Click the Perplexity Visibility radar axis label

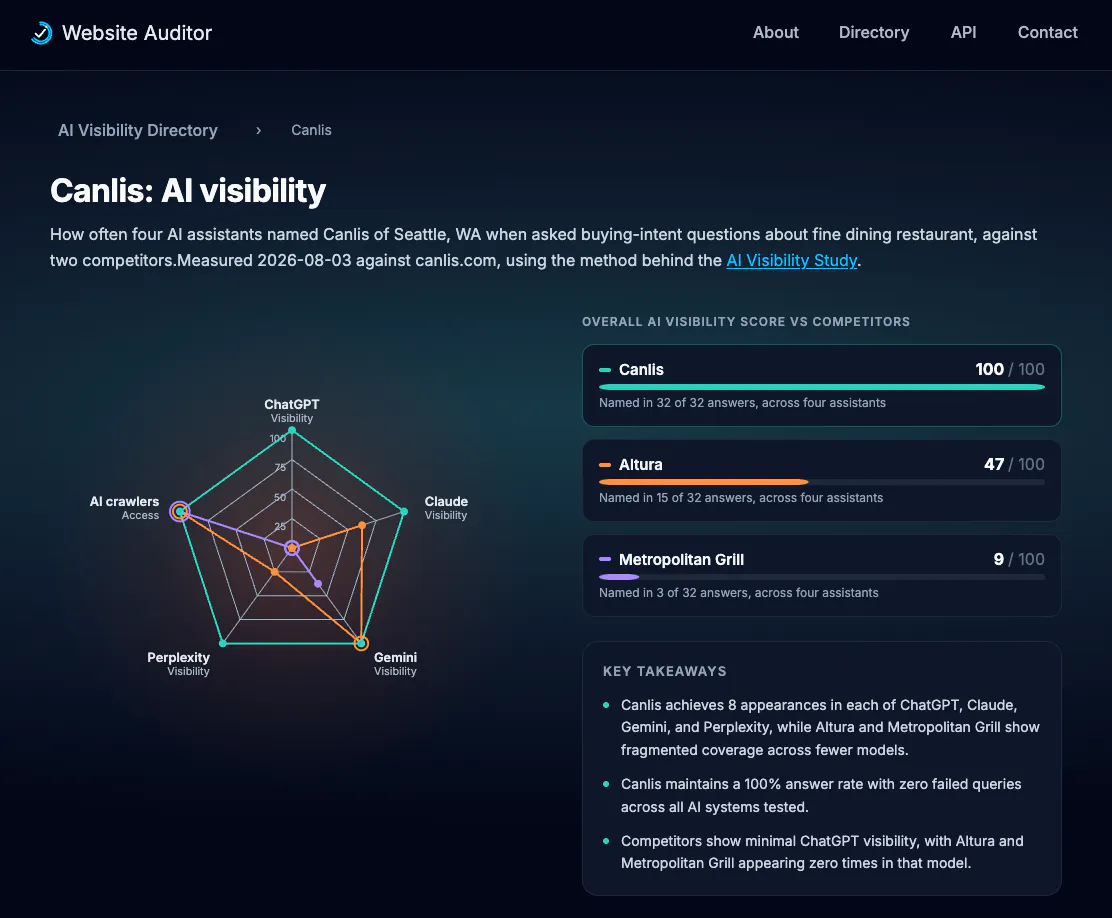coord(179,664)
